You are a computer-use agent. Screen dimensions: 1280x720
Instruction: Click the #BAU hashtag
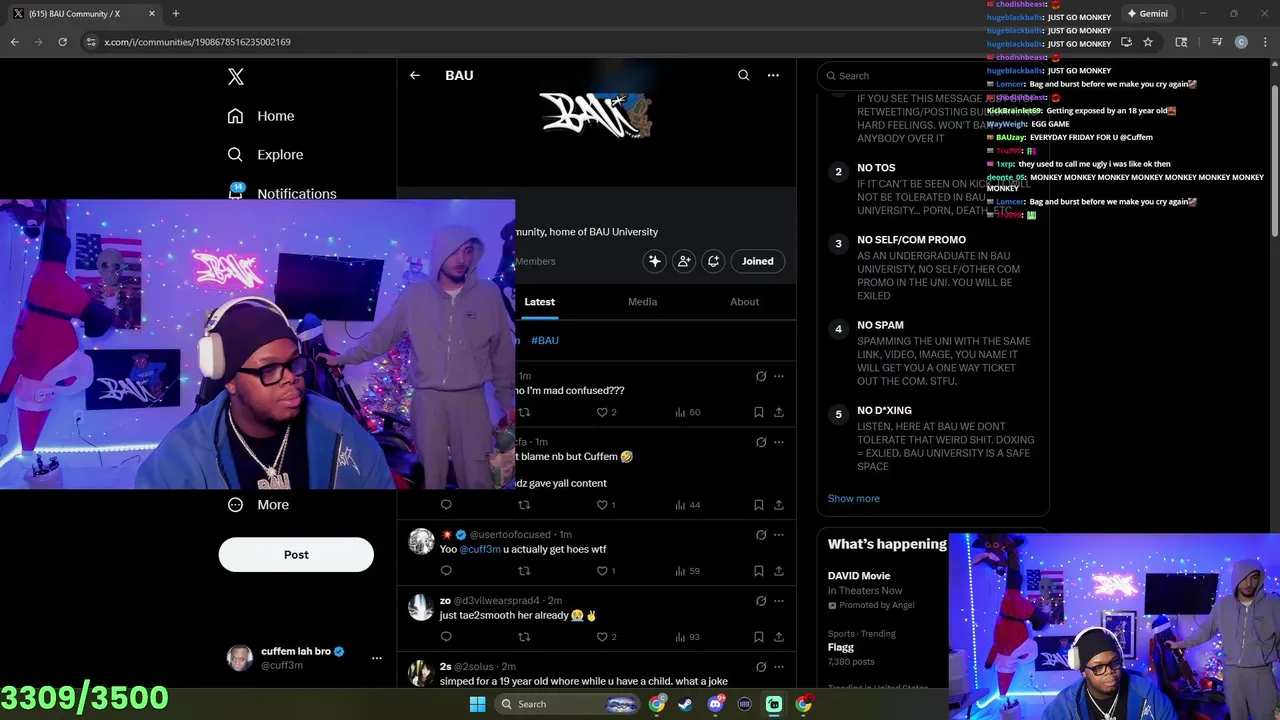(x=545, y=340)
